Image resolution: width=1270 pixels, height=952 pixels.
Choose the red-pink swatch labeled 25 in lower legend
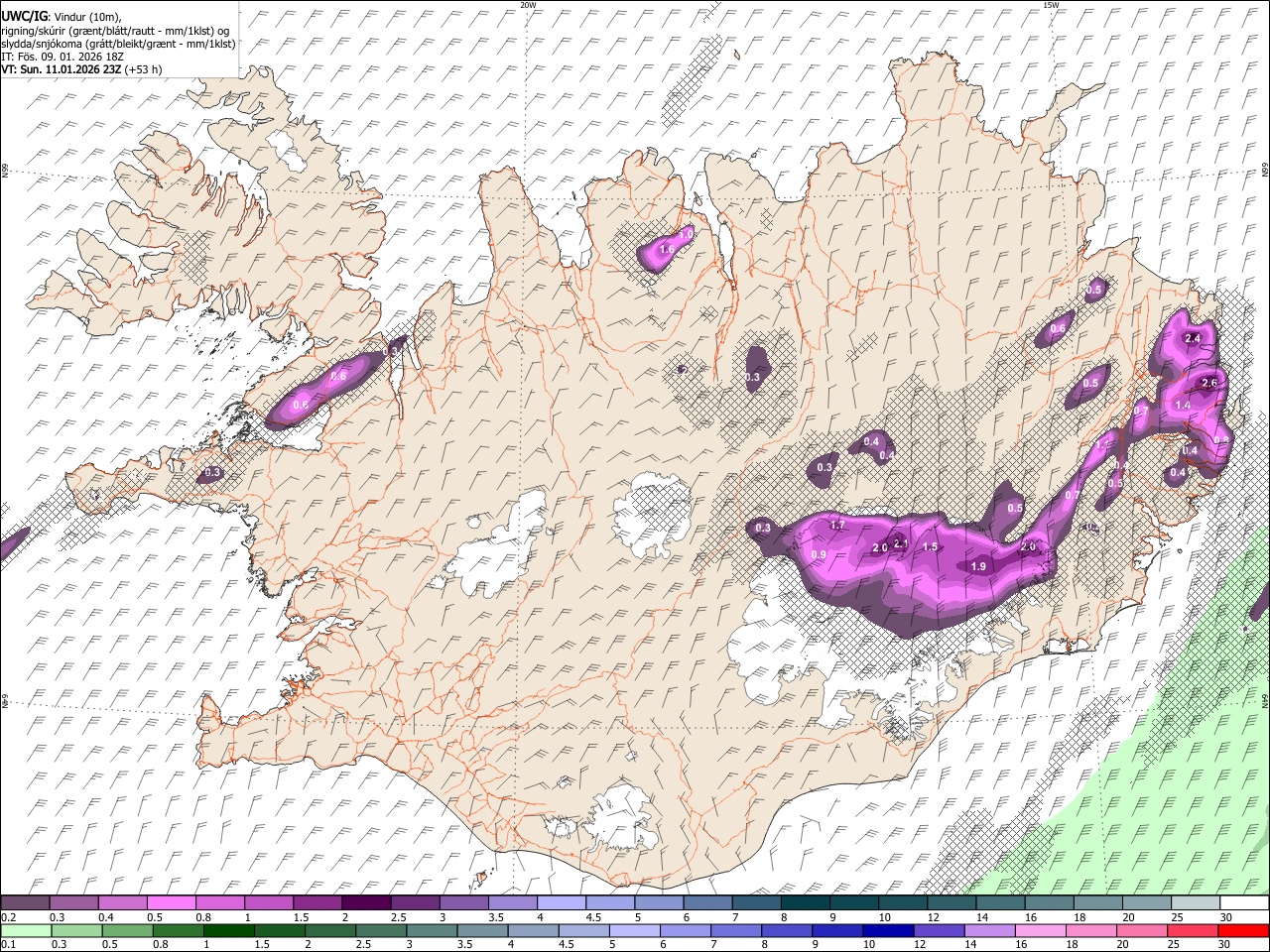coord(1191,931)
